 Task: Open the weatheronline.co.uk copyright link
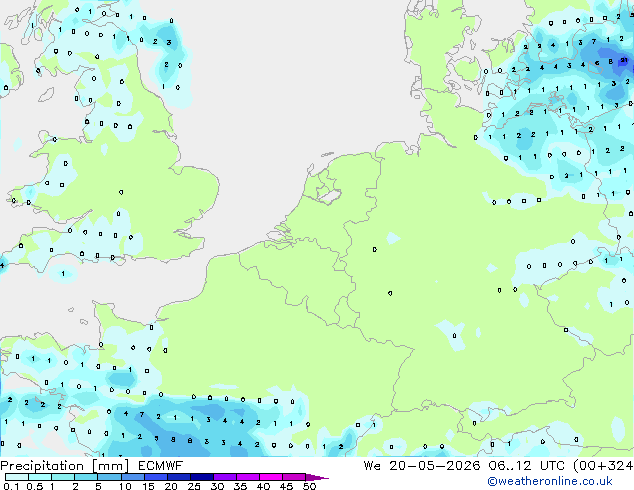[550, 481]
